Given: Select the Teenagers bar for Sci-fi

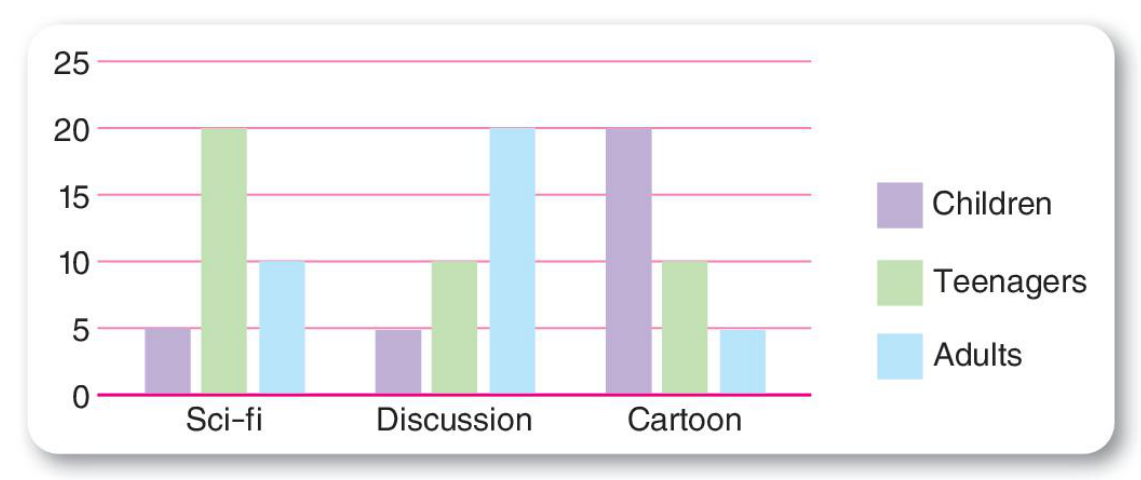Looking at the screenshot, I should coord(224,261).
